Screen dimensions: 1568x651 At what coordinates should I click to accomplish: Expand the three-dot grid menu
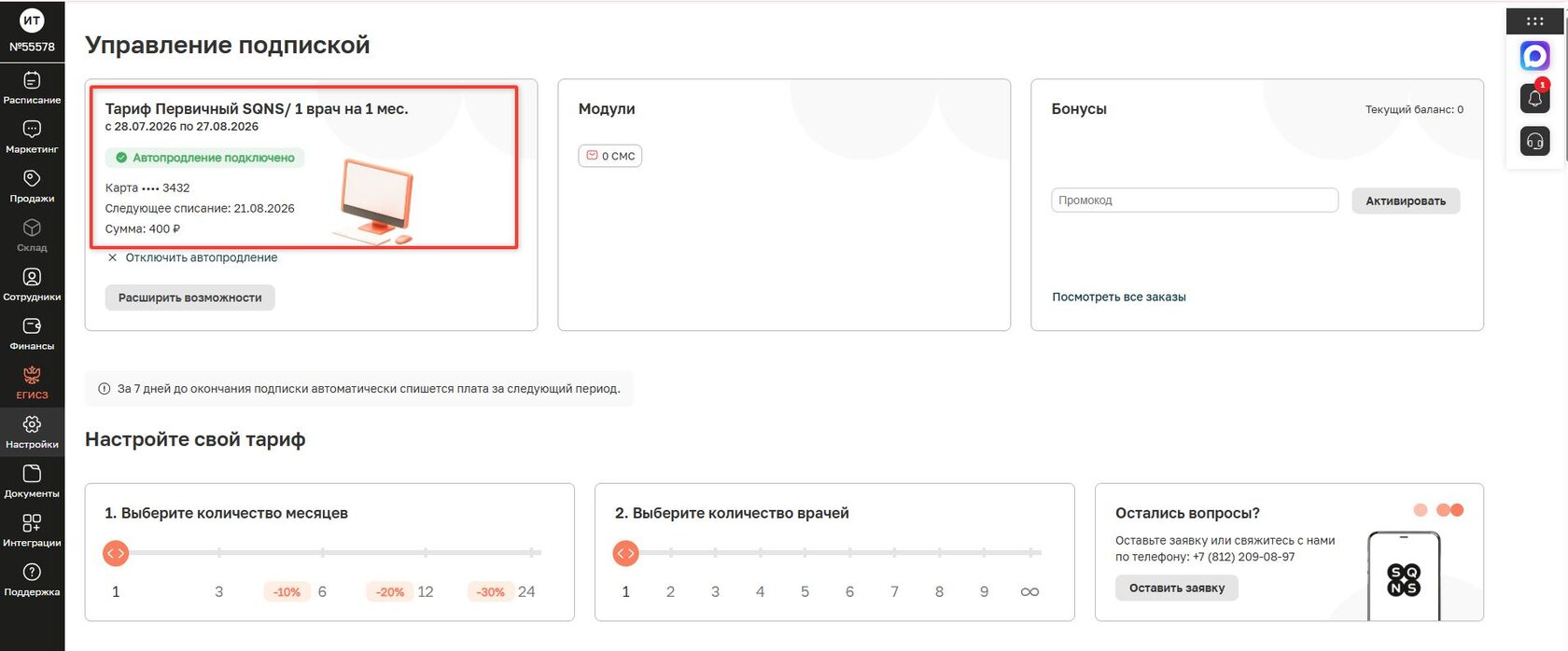tap(1534, 21)
